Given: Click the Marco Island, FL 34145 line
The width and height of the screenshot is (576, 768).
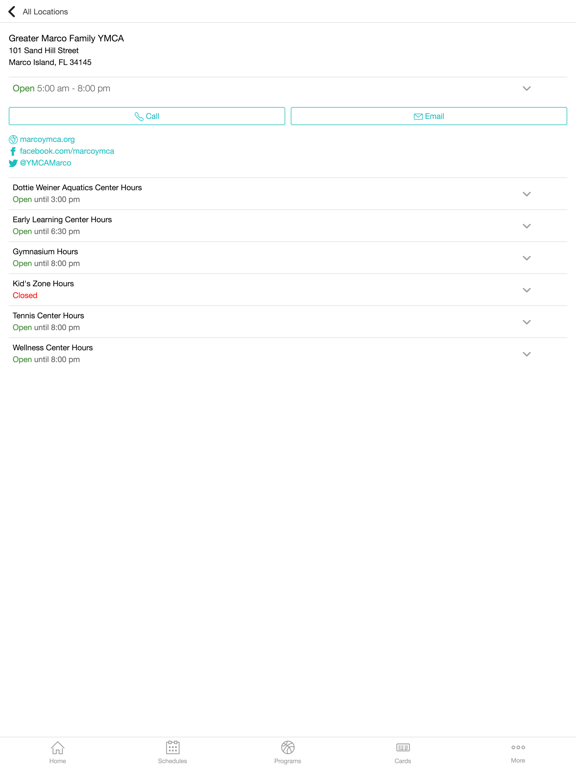Looking at the screenshot, I should 50,62.
